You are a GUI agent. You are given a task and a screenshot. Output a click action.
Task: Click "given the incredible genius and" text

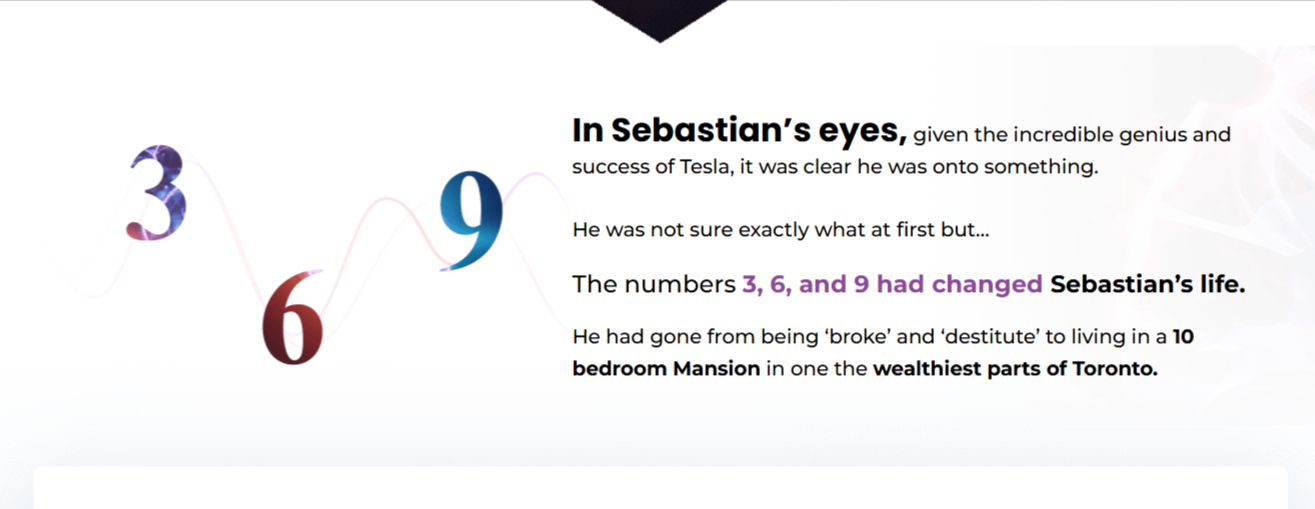[x=1072, y=135]
